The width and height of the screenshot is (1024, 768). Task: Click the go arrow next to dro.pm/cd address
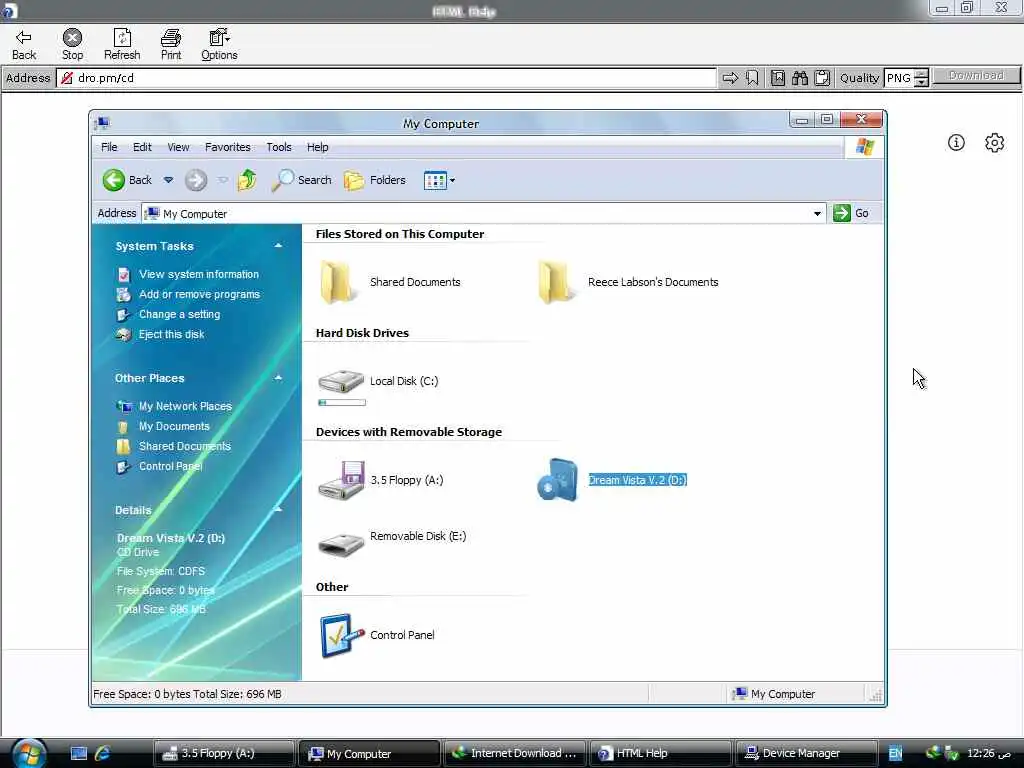730,78
